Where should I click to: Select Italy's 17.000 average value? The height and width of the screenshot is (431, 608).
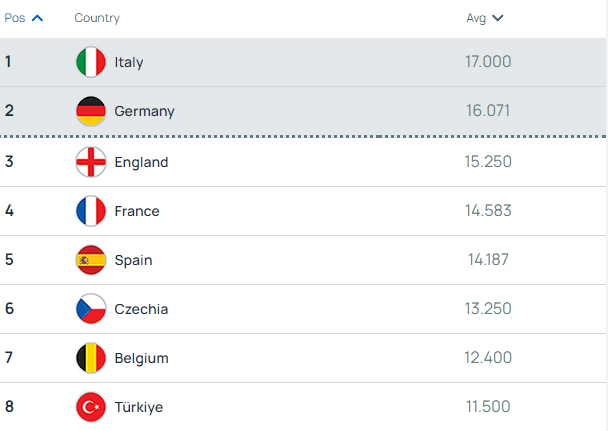[488, 62]
